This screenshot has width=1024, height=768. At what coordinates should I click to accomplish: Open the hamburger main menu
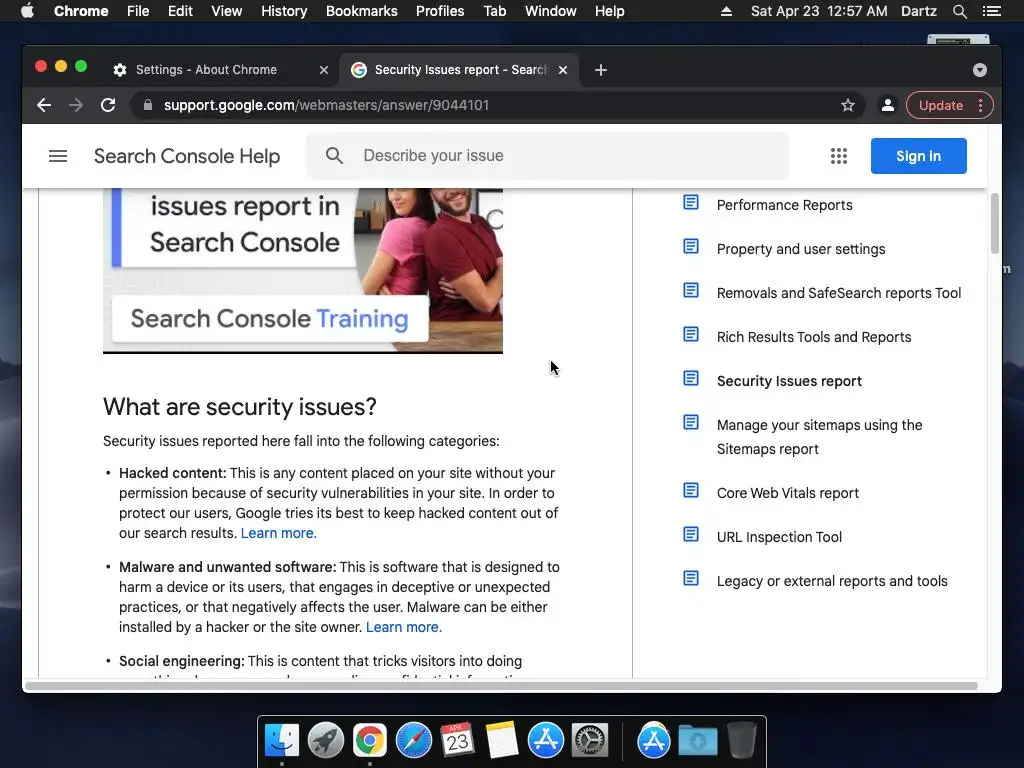pos(58,156)
